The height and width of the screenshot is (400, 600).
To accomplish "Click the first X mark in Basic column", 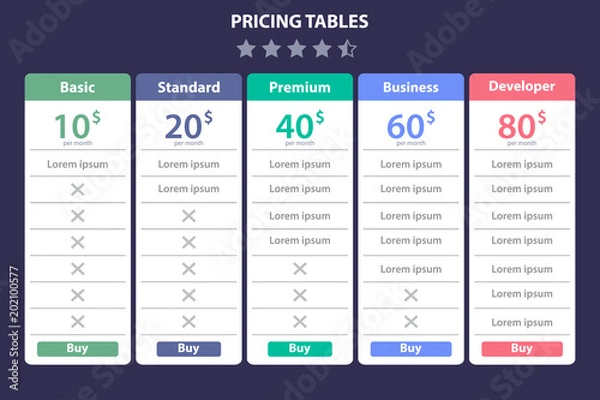I will (78, 189).
